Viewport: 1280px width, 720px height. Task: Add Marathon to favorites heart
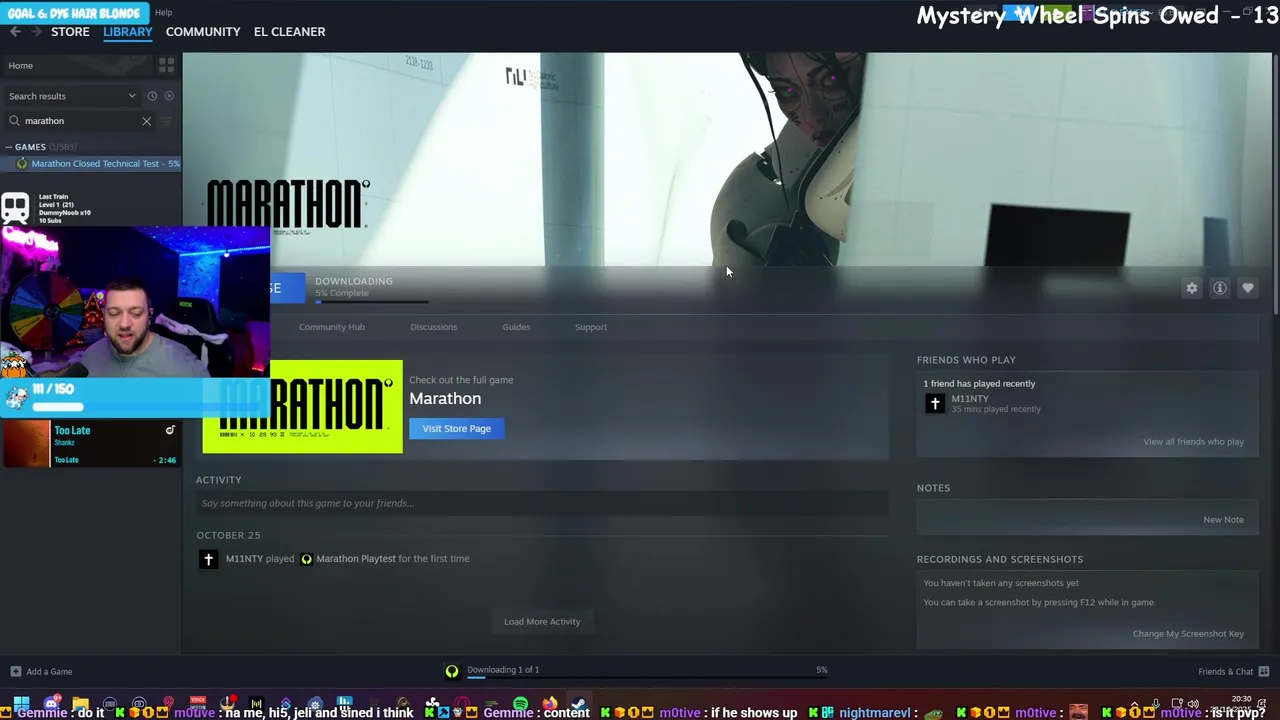(x=1248, y=288)
